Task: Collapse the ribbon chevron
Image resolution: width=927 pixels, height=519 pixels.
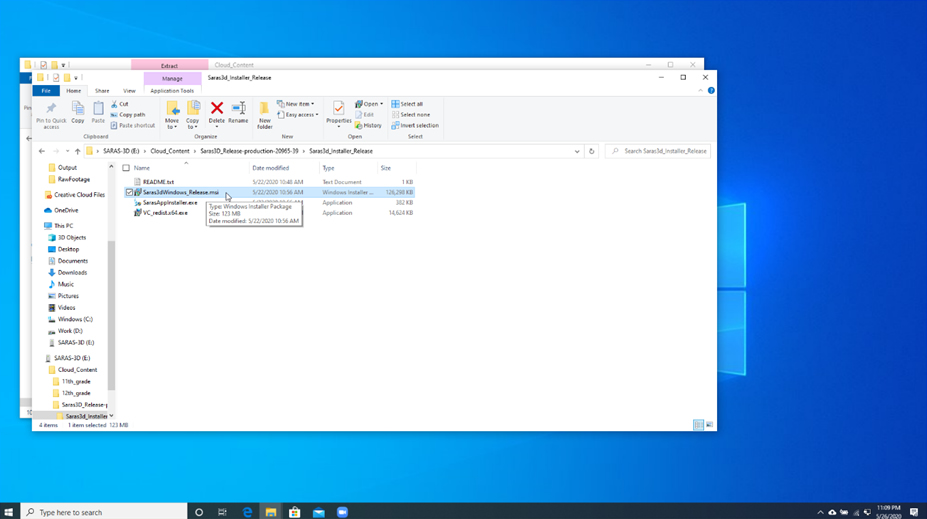Action: point(701,90)
